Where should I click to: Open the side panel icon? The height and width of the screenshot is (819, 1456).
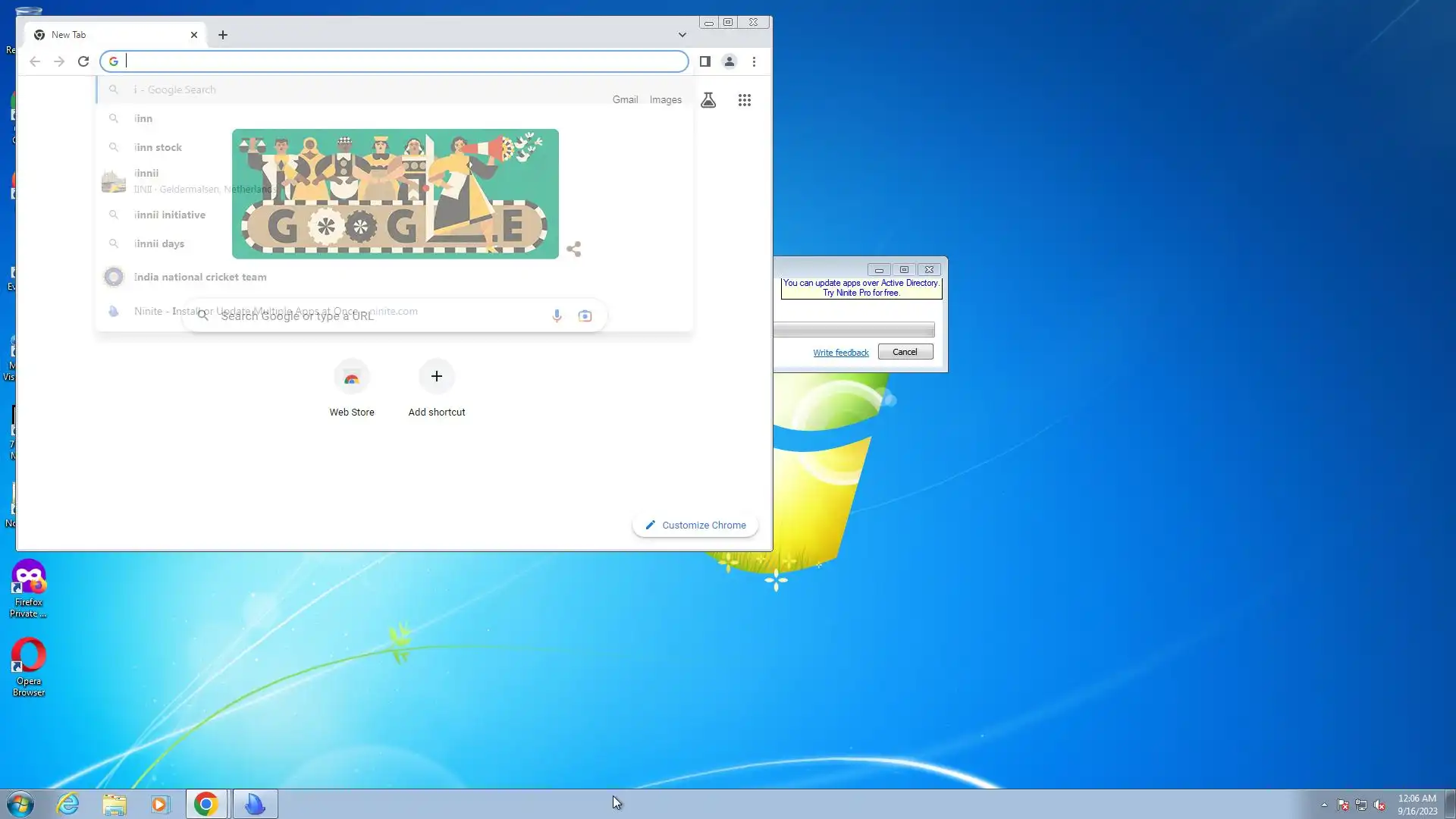click(x=704, y=61)
